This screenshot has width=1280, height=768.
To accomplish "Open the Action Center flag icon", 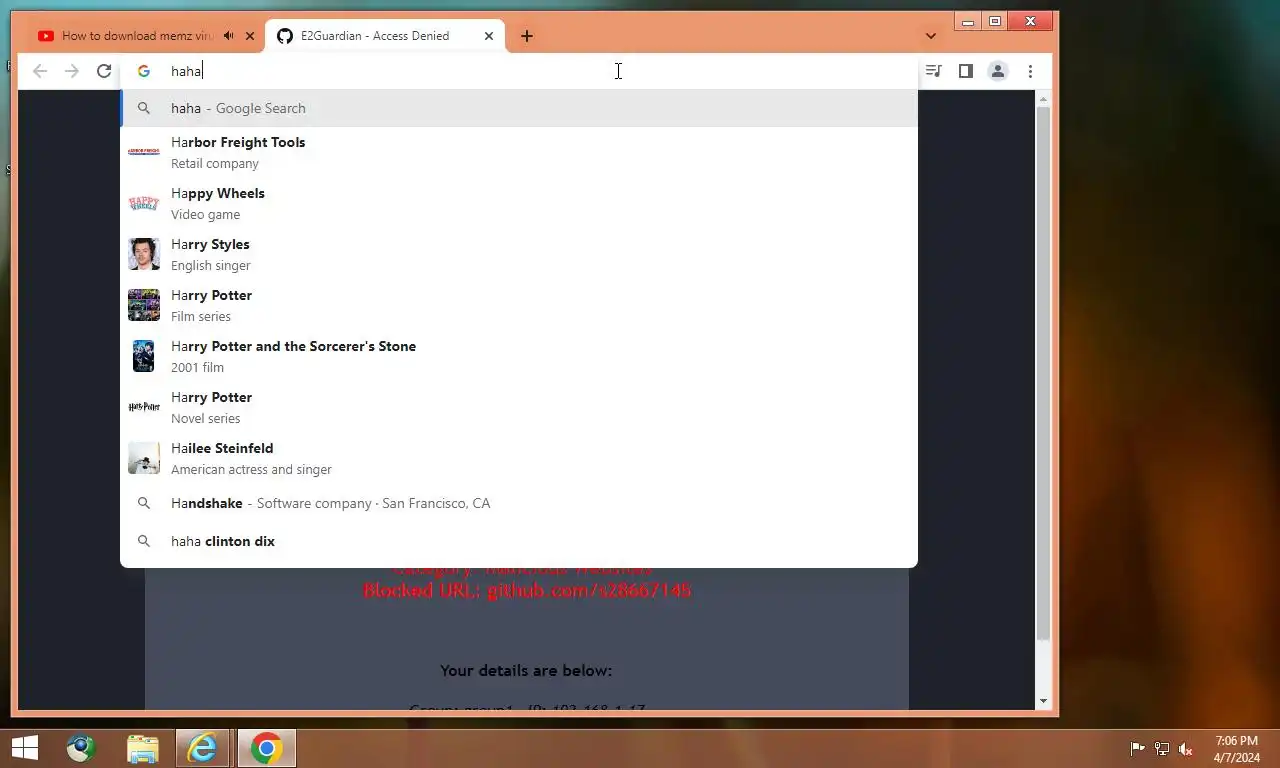I will pyautogui.click(x=1138, y=748).
